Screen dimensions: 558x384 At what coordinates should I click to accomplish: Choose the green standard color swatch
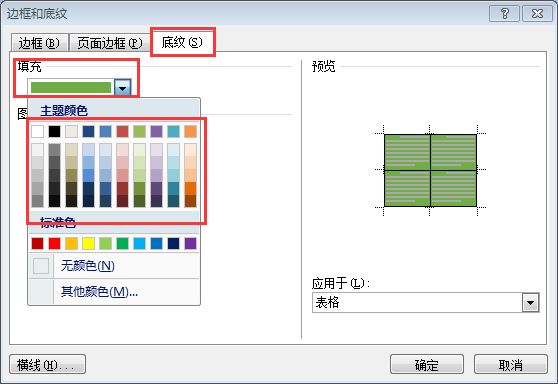click(x=122, y=244)
